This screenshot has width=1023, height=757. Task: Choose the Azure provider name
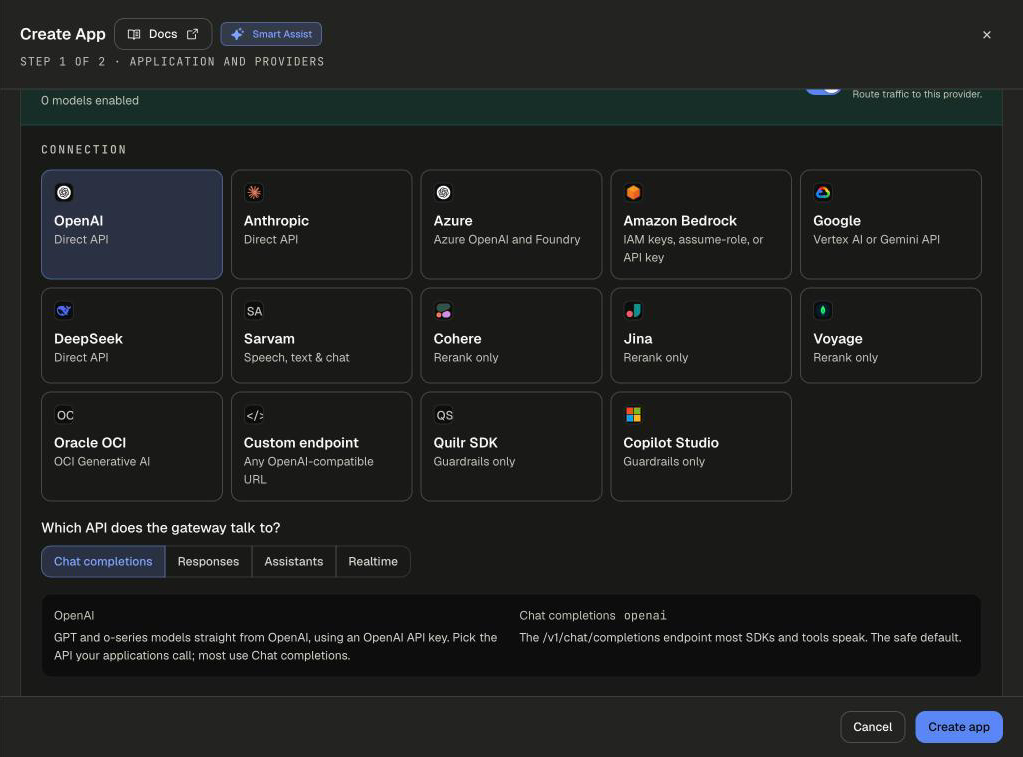453,221
